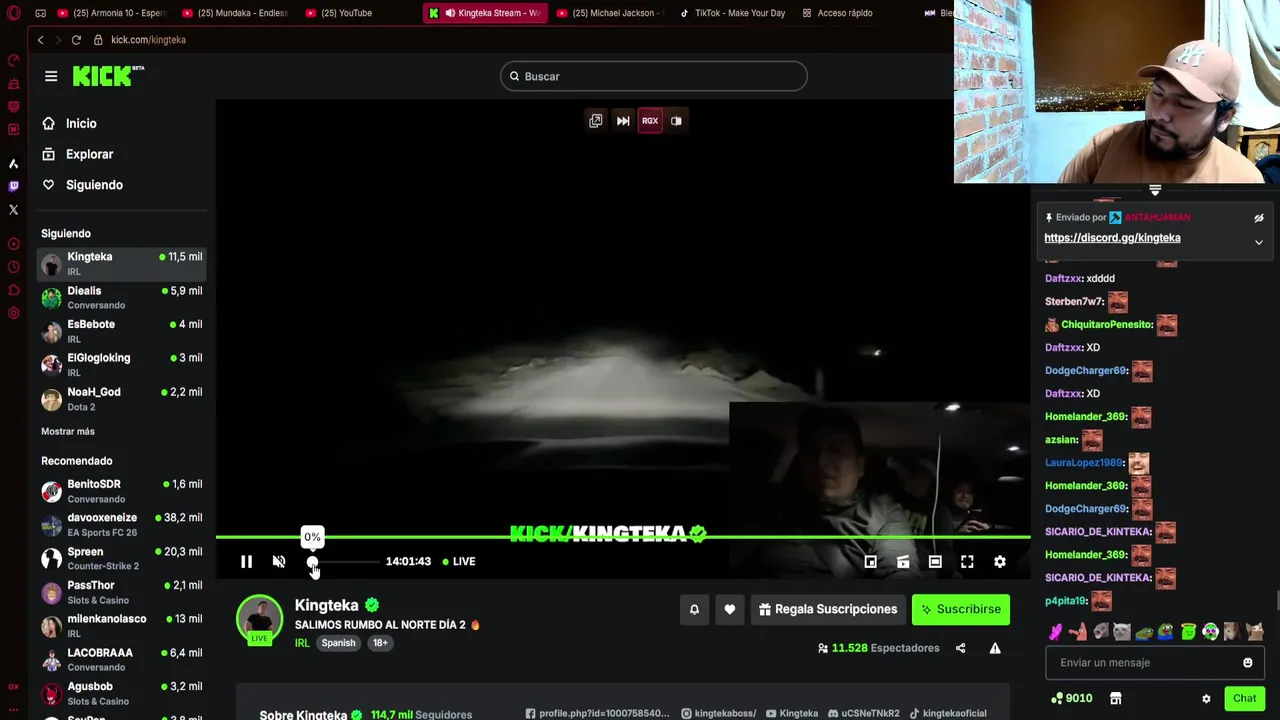Screen dimensions: 1280x720
Task: Reload the page with the browser refresh icon
Action: click(x=76, y=40)
